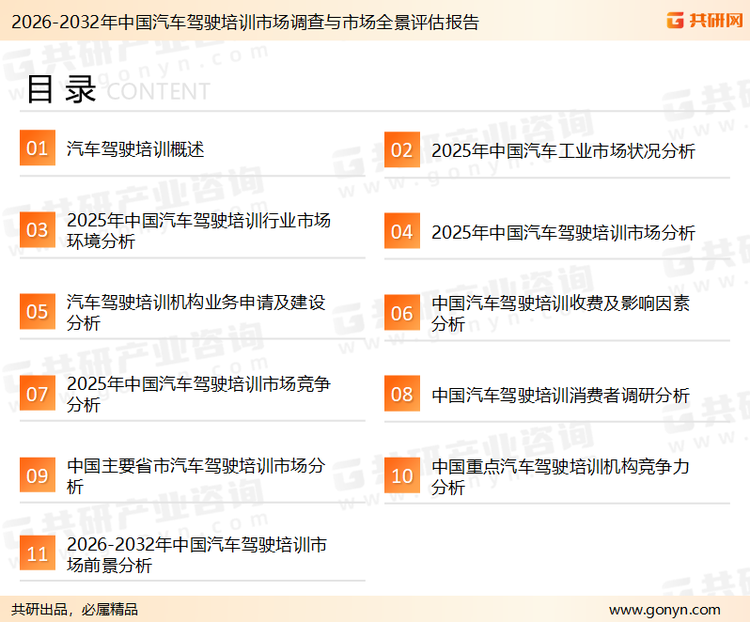Open chapter 汽车驾驶培训概述

point(135,149)
